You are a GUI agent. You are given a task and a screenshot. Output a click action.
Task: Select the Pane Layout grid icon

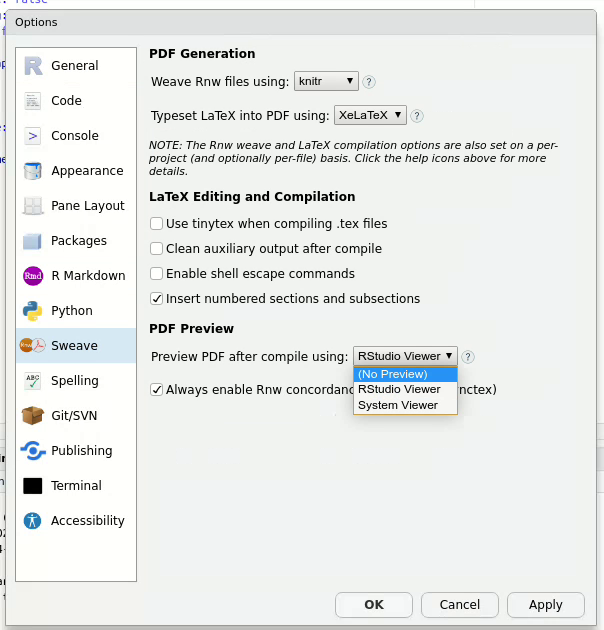(33, 206)
